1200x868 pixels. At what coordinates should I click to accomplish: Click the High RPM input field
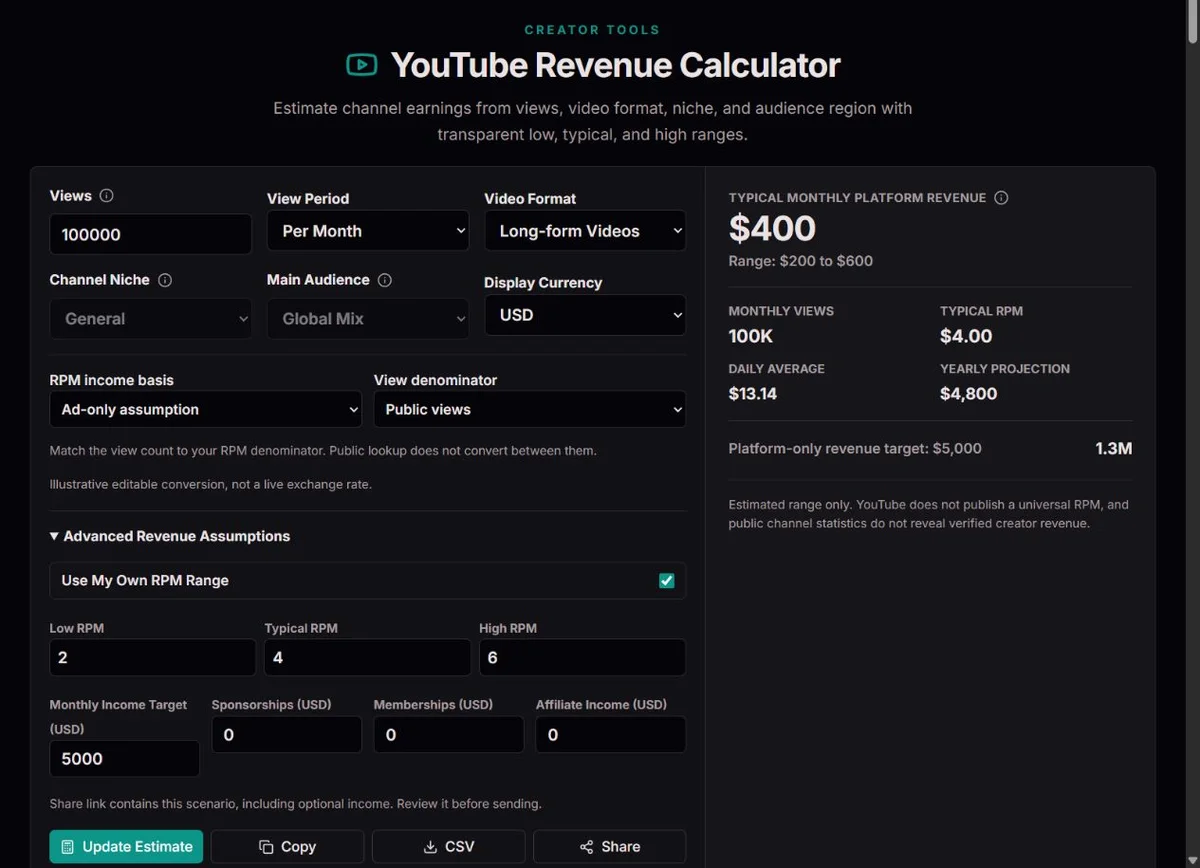[x=582, y=658]
